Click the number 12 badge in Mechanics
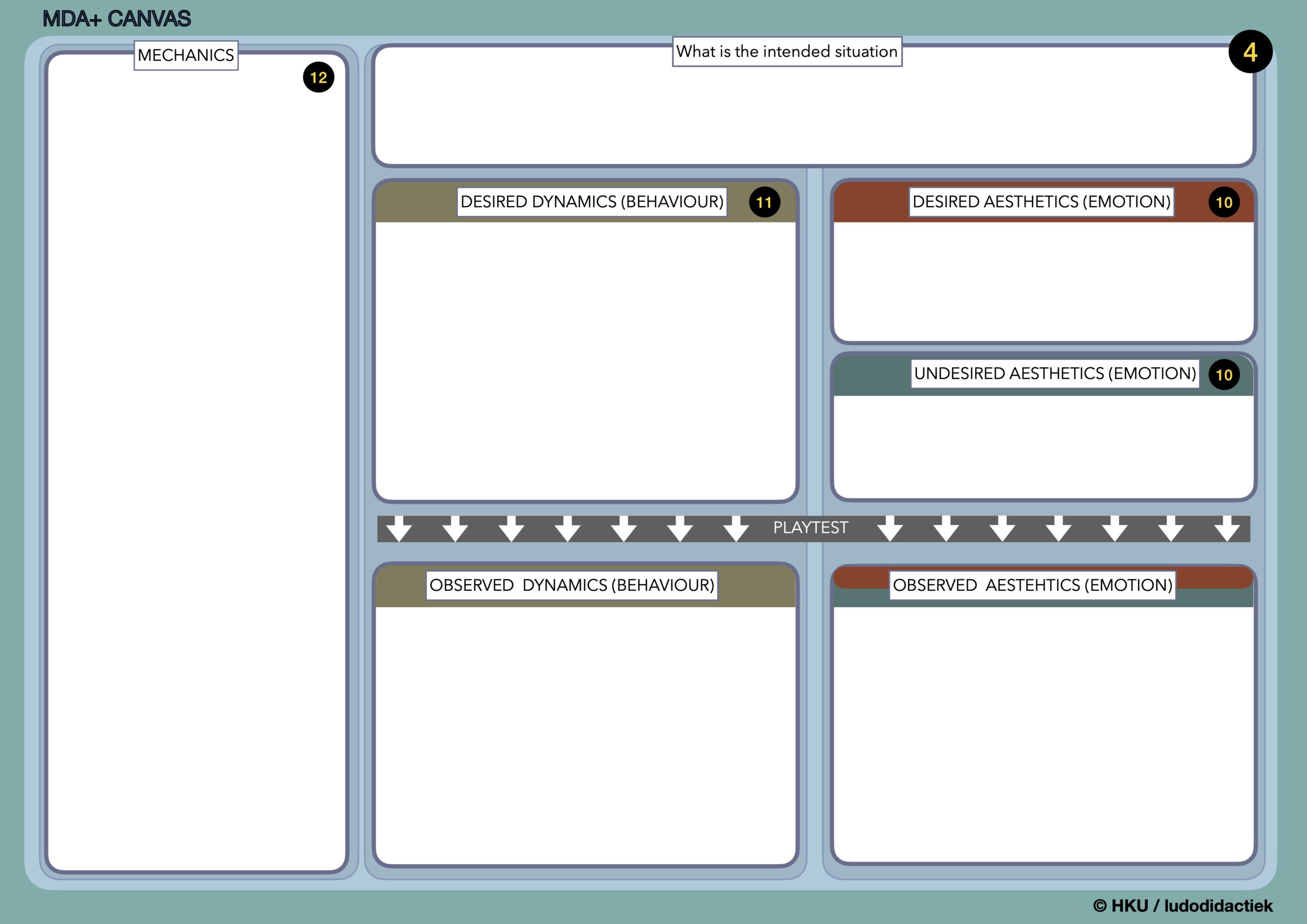This screenshot has width=1307, height=924. (318, 78)
